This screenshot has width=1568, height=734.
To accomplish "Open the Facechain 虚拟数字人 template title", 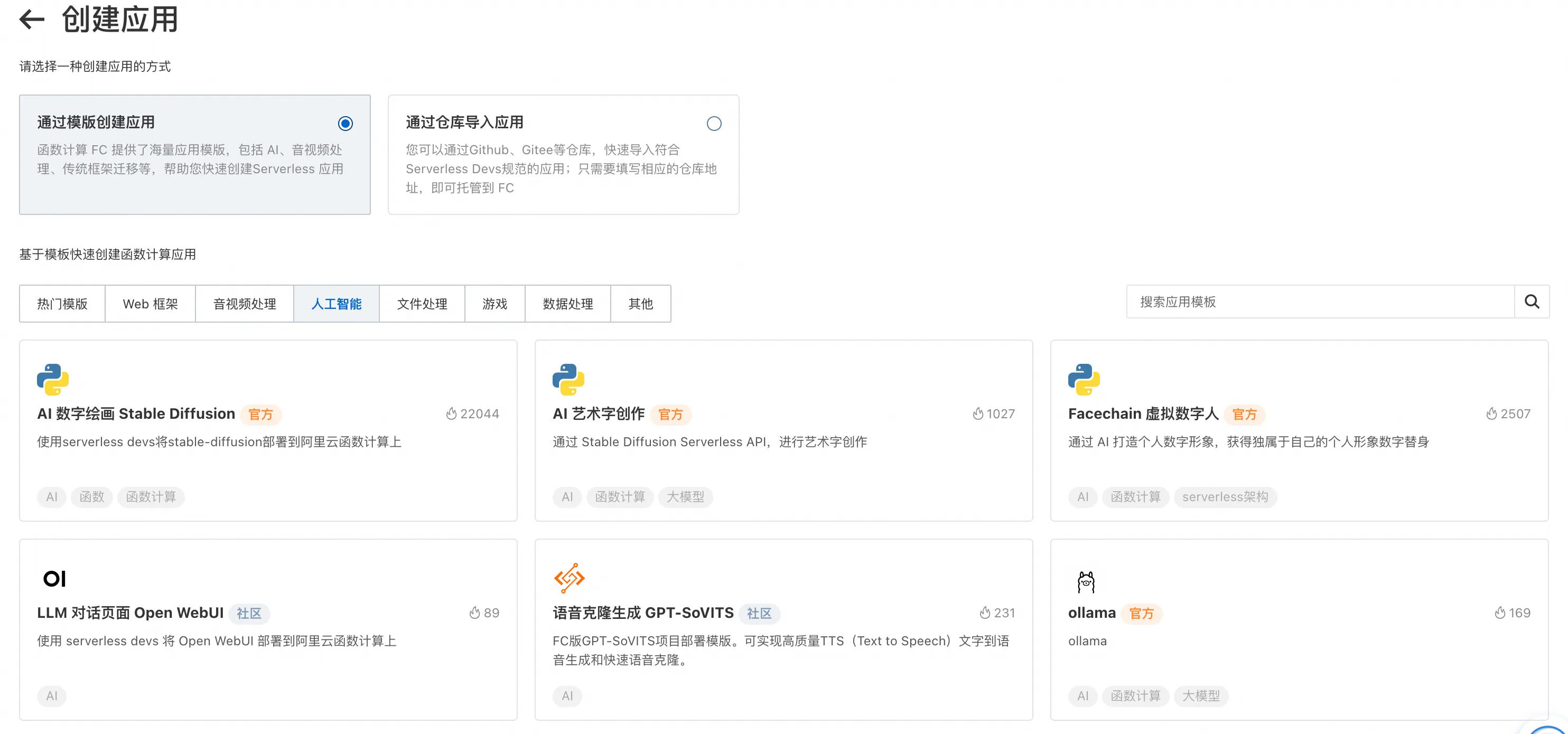I will (x=1143, y=414).
